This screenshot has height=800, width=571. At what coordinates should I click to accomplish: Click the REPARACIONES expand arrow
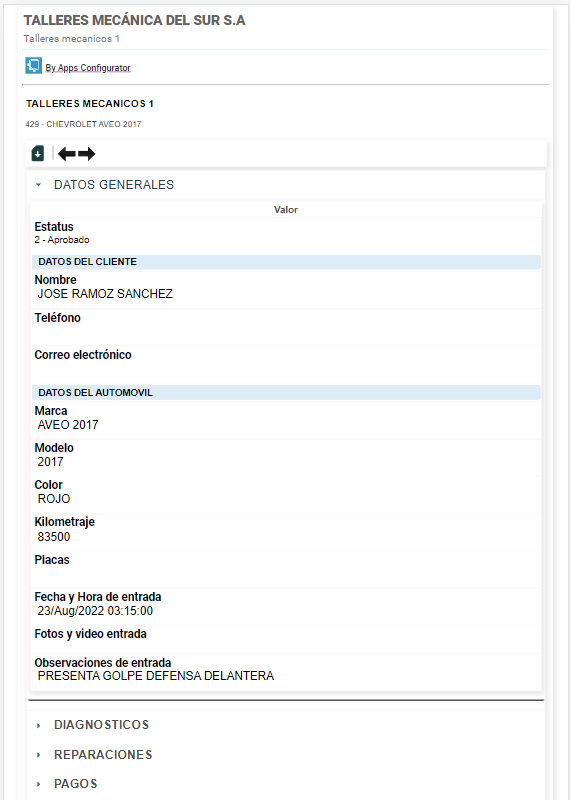(x=39, y=755)
